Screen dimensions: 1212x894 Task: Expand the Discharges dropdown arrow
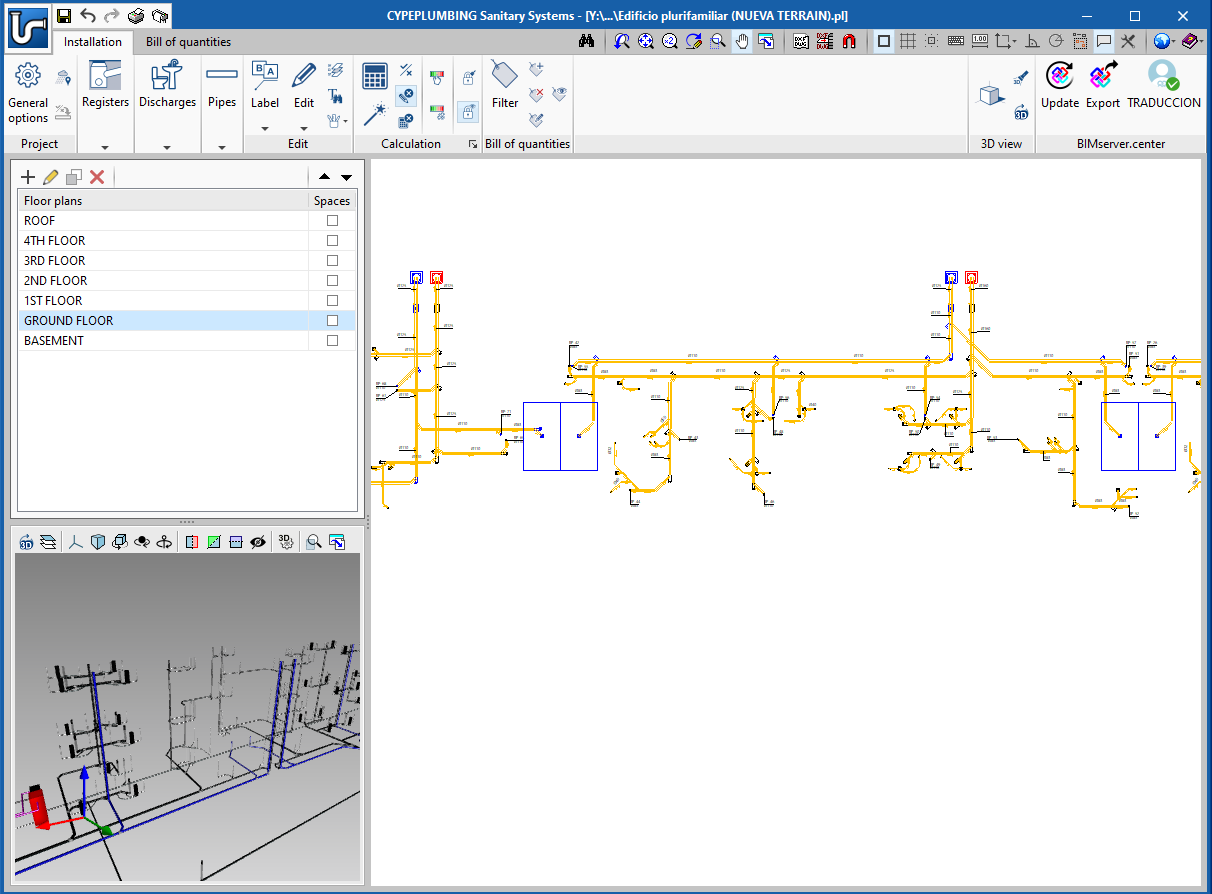click(x=167, y=146)
